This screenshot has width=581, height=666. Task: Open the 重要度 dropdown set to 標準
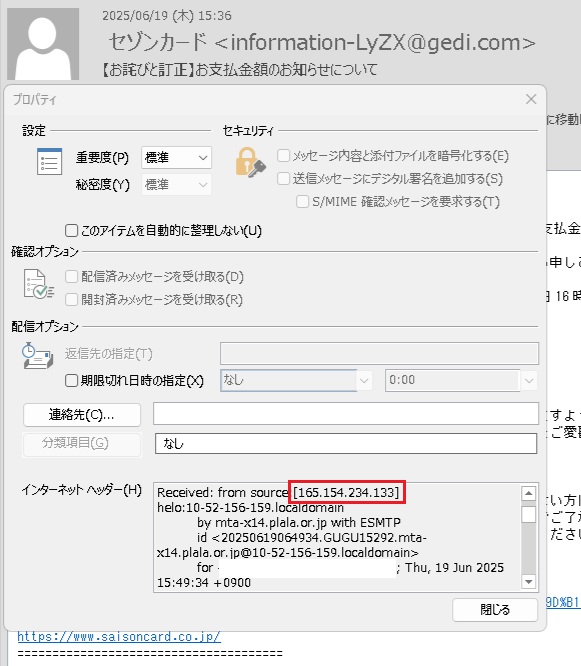click(176, 158)
